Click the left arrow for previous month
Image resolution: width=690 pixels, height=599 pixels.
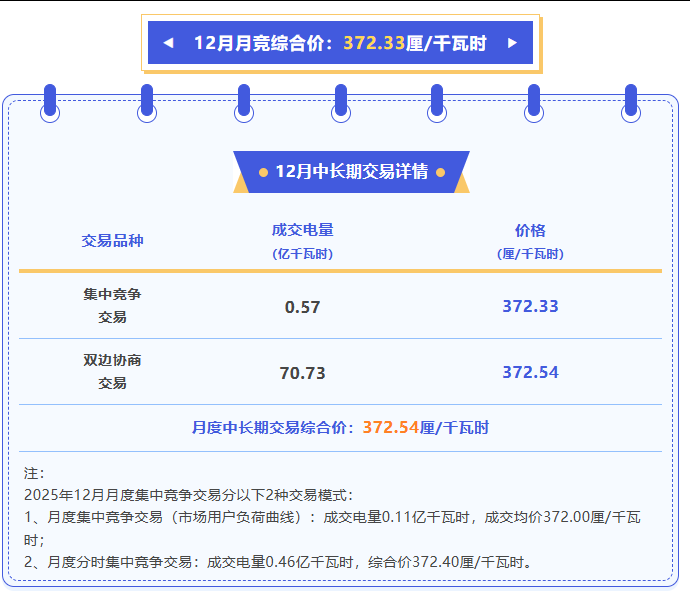(168, 43)
